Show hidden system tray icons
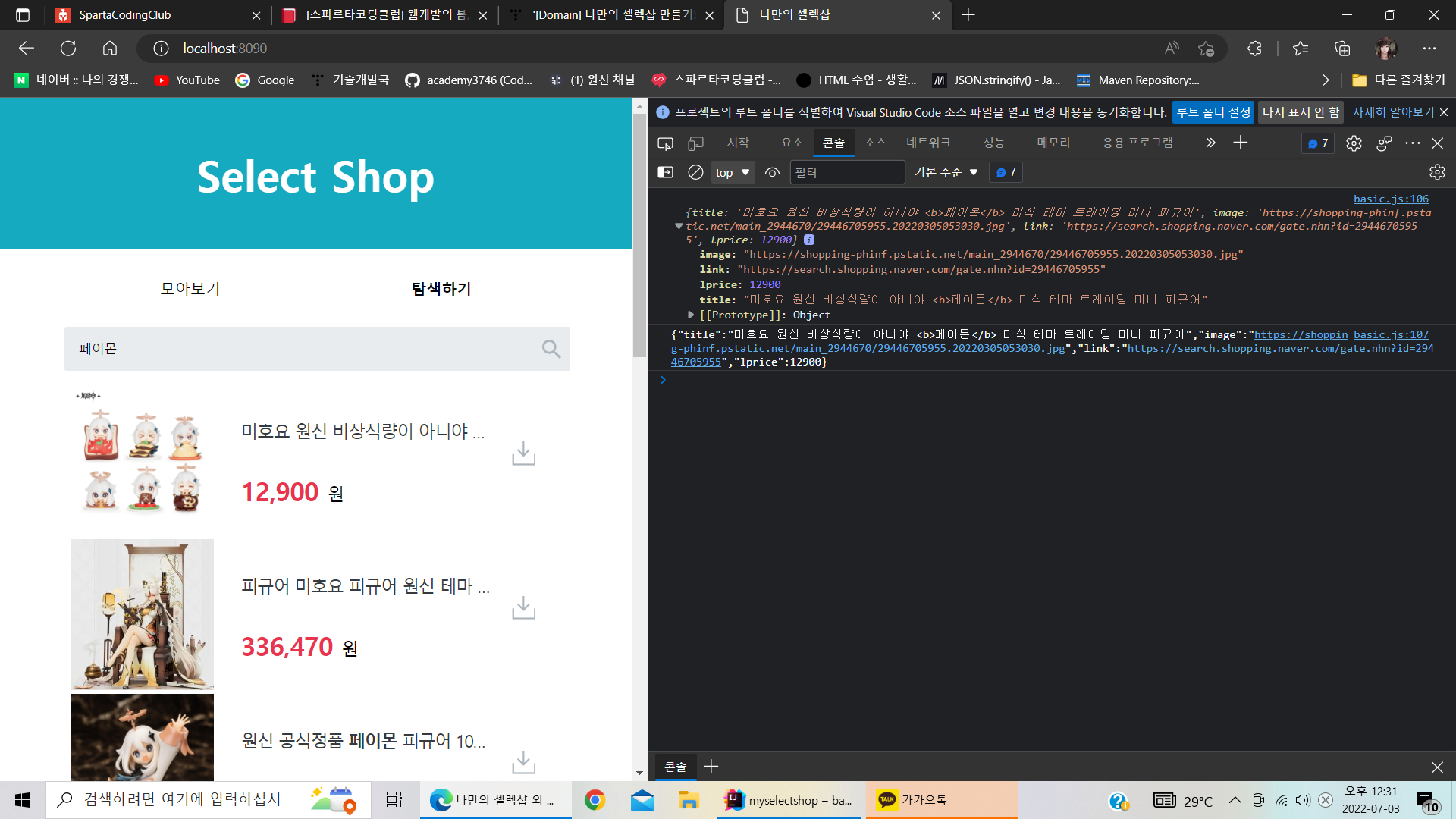The width and height of the screenshot is (1456, 819). pyautogui.click(x=1235, y=800)
